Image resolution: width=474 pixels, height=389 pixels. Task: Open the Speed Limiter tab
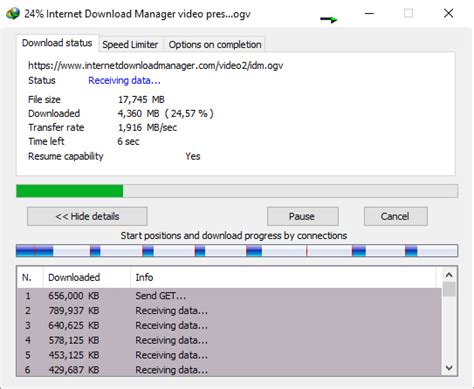(130, 44)
